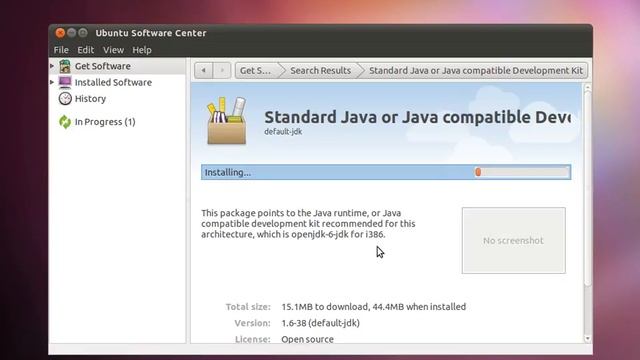Cancel installation via orange progress stop icon
The image size is (640, 360).
coord(478,172)
